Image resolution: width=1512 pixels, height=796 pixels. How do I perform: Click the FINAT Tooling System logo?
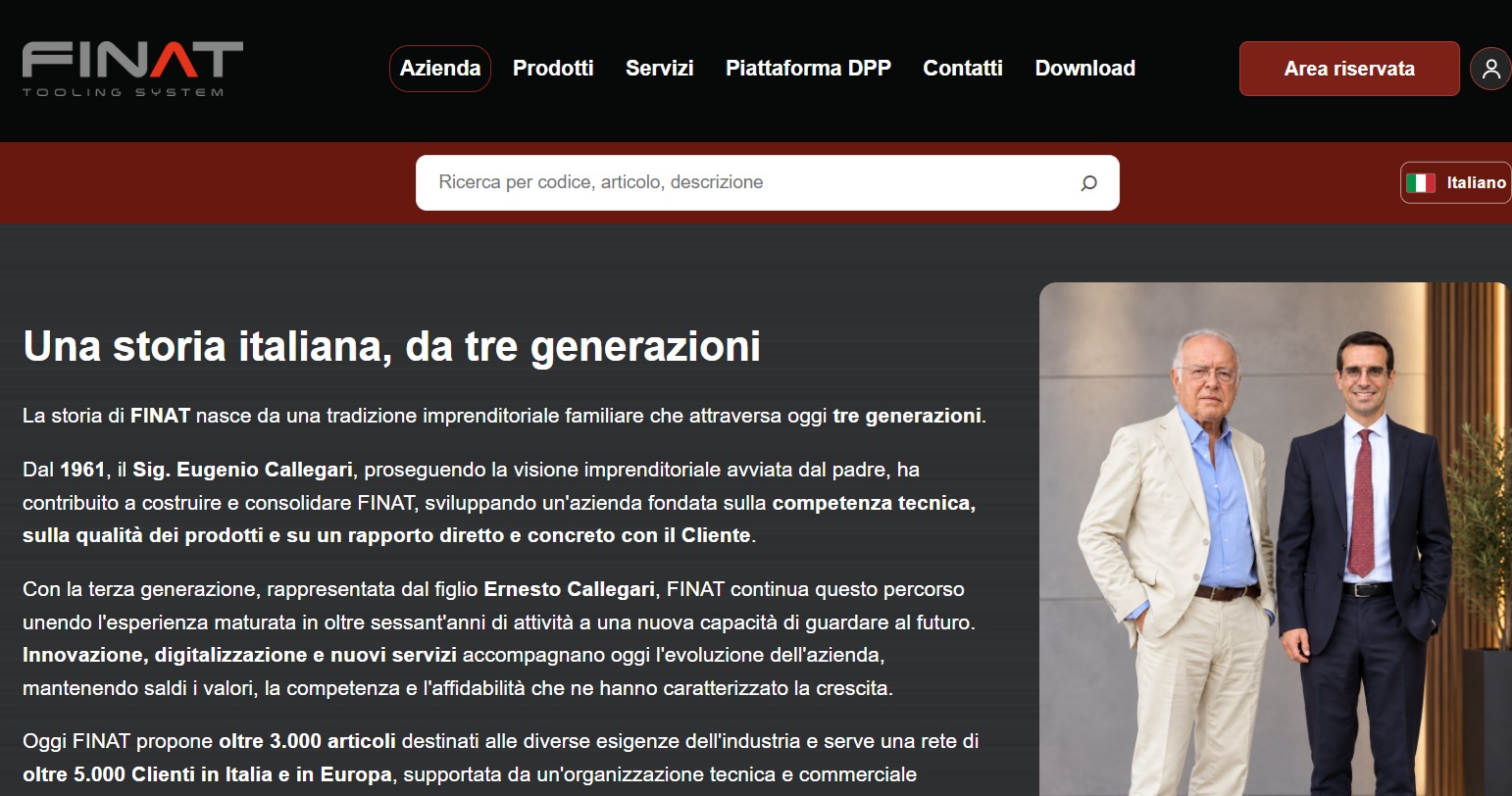coord(132,69)
